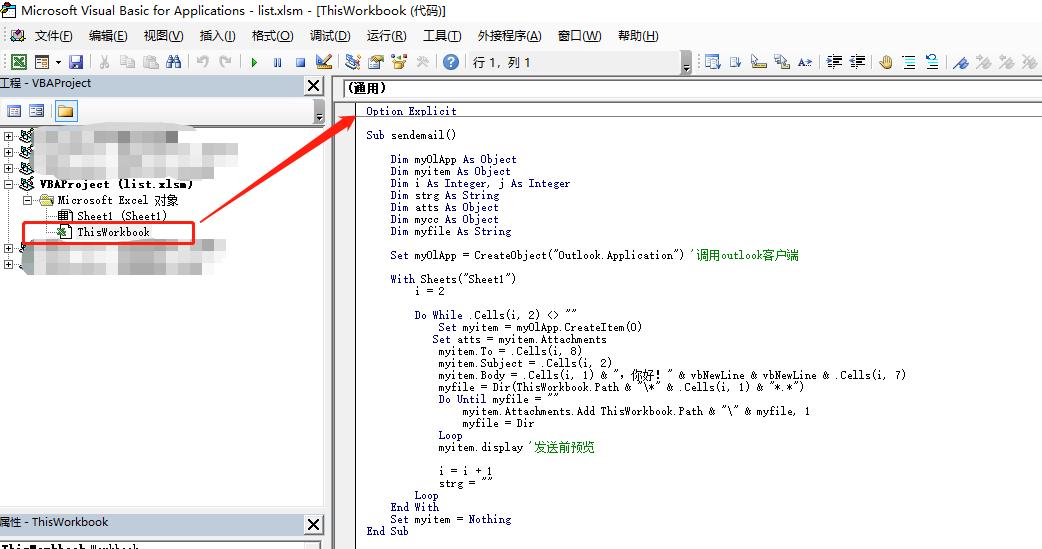The height and width of the screenshot is (549, 1042).
Task: Toggle bookmark with blue flag icon
Action: [x=960, y=62]
